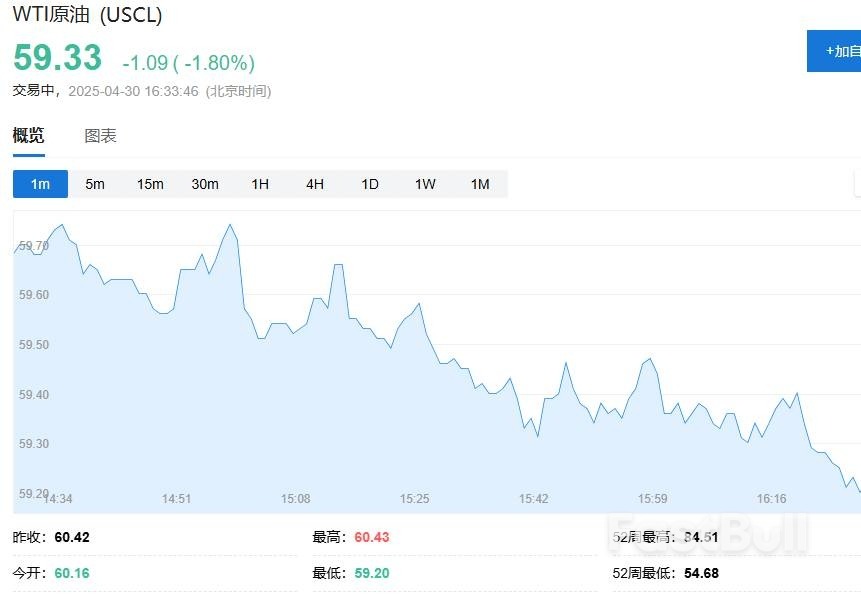Image resolution: width=861 pixels, height=599 pixels.
Task: Show the 1D daily chart
Action: (370, 184)
